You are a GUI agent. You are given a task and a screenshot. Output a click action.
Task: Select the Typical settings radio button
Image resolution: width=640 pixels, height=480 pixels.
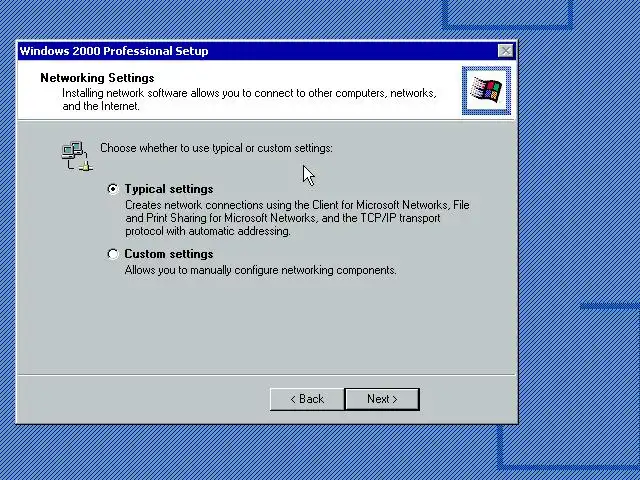pyautogui.click(x=113, y=189)
